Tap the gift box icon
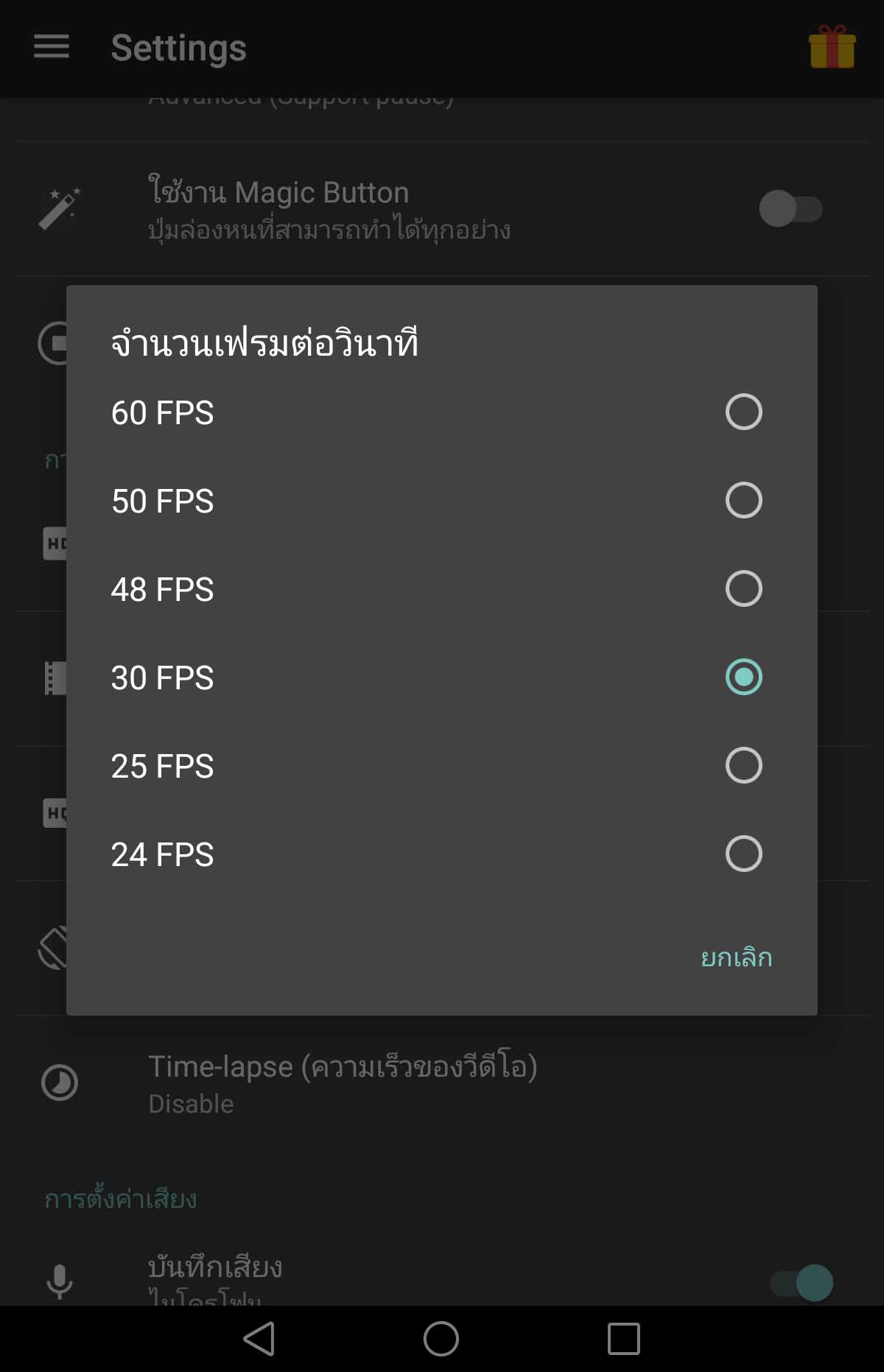884x1372 pixels. [832, 47]
